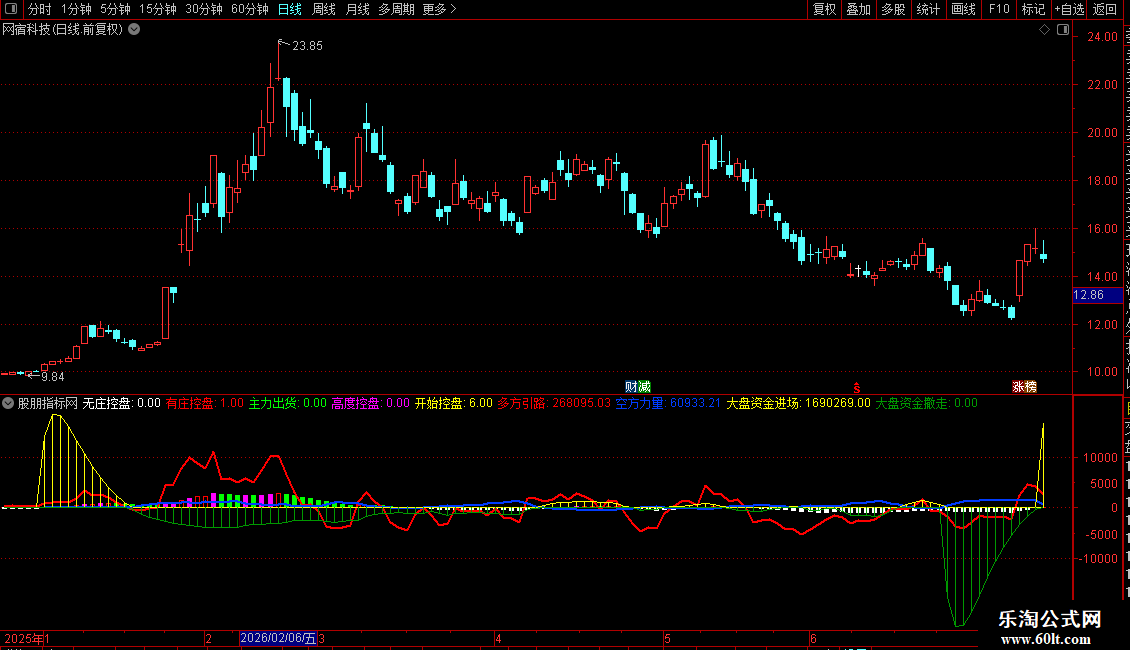Switch to 分时 intraday view
This screenshot has height=650, width=1130.
(x=40, y=9)
